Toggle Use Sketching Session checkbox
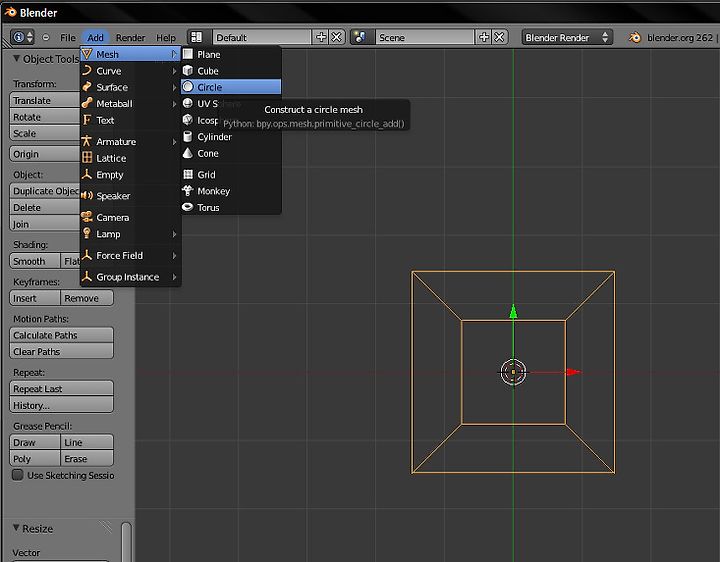The width and height of the screenshot is (720, 562). (17, 475)
